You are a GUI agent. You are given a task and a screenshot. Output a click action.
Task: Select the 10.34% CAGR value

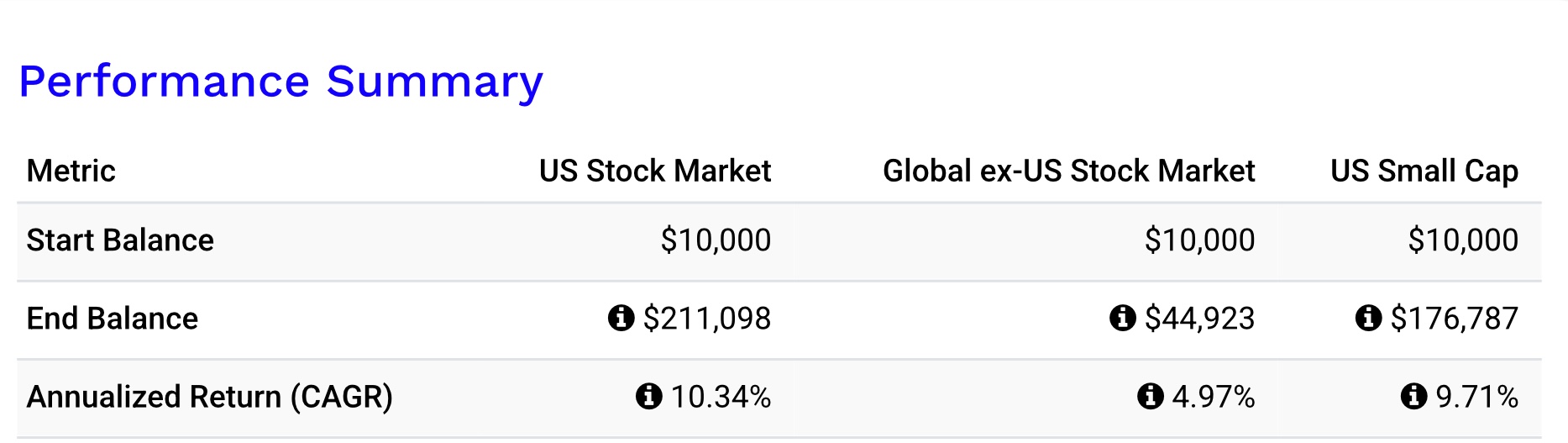[721, 397]
